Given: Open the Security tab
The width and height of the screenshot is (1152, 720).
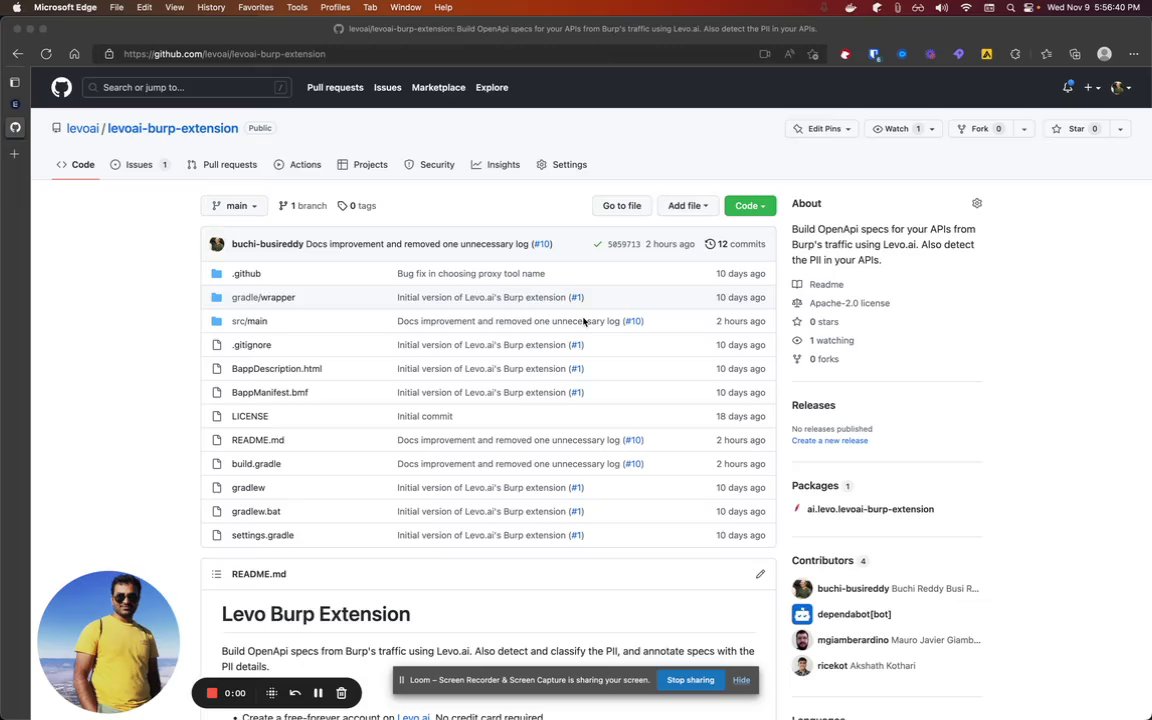Looking at the screenshot, I should [430, 165].
